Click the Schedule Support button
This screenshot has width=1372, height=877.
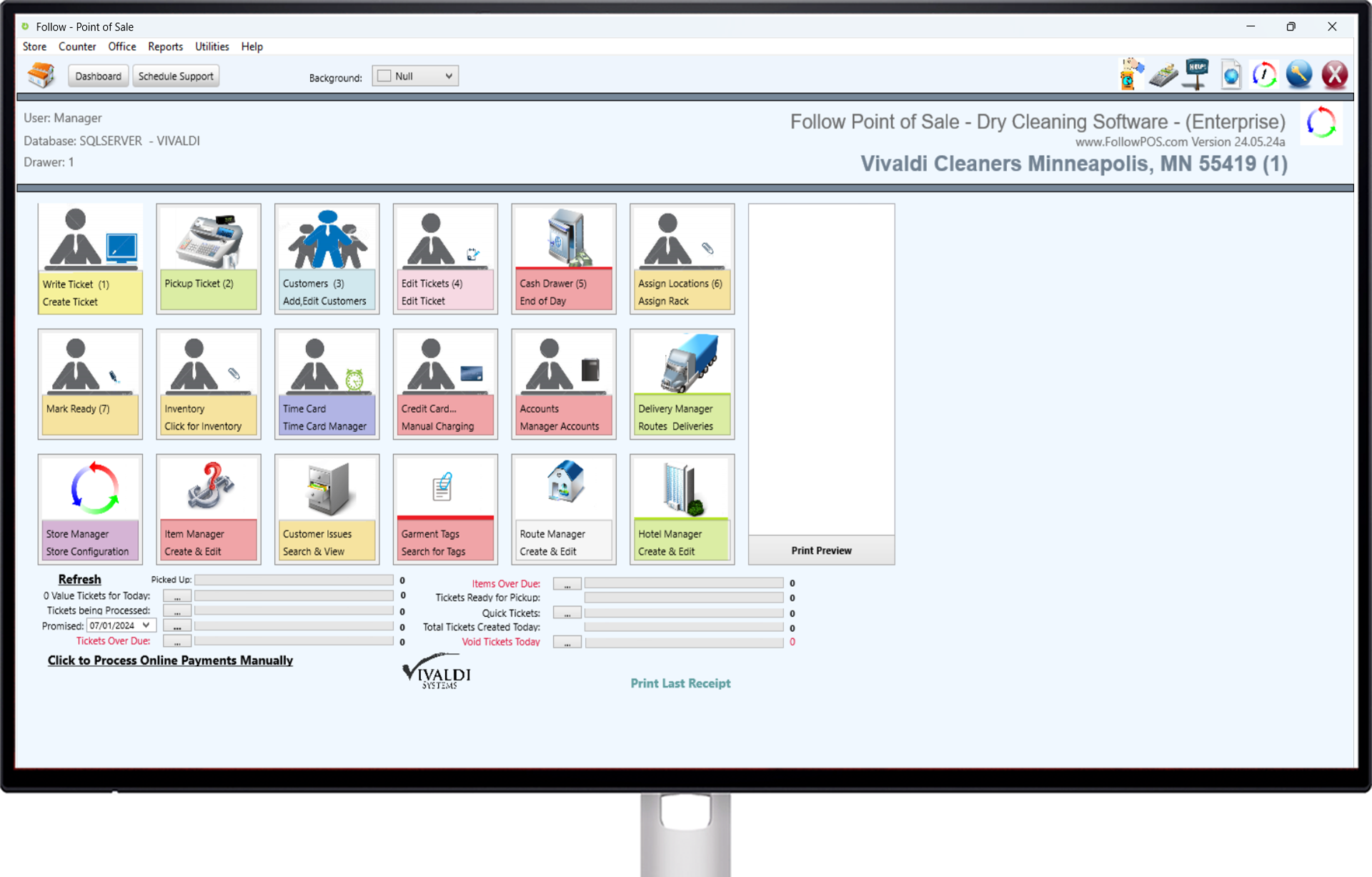(x=176, y=76)
